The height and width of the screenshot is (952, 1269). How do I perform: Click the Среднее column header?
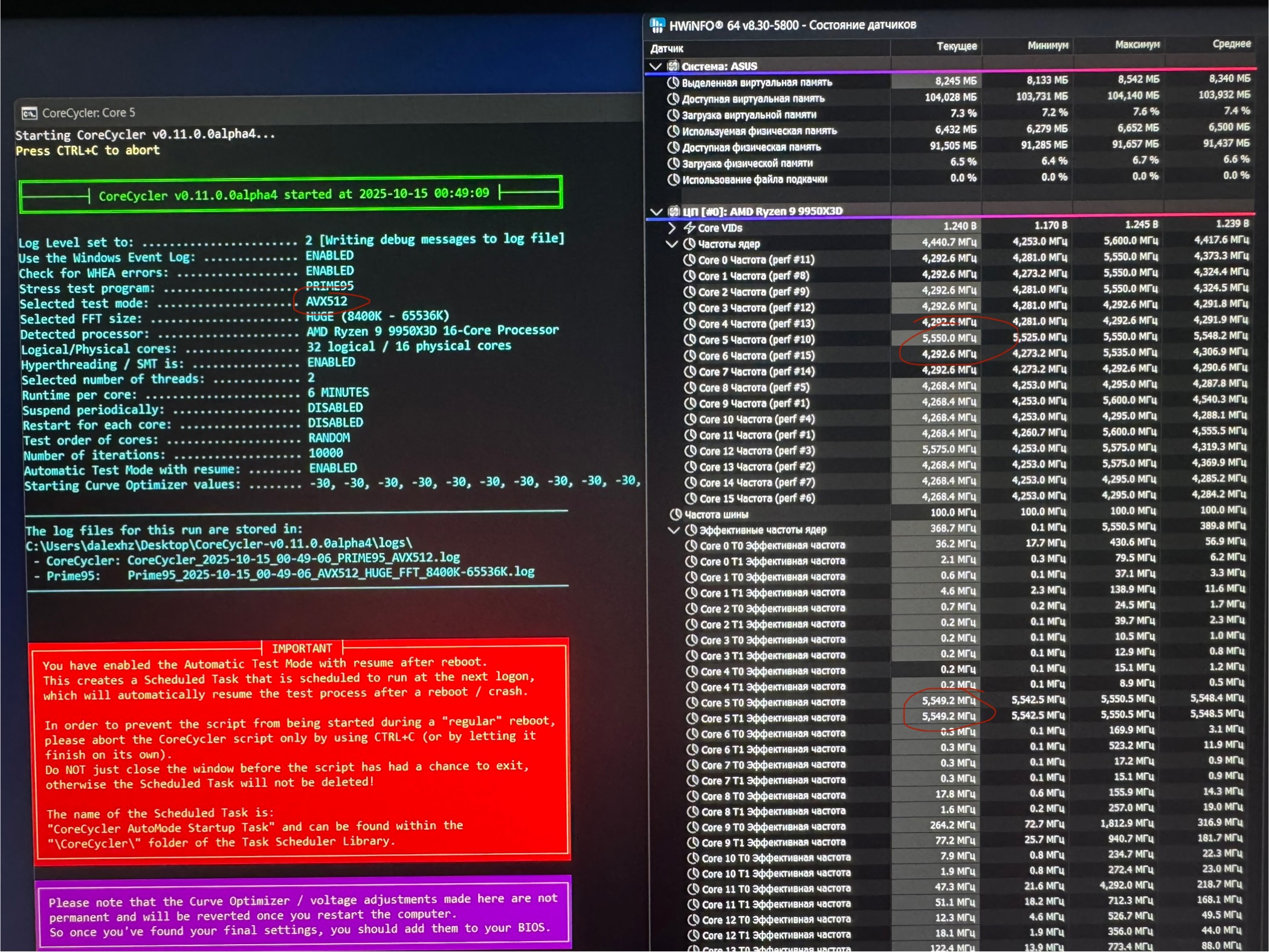click(x=1231, y=43)
